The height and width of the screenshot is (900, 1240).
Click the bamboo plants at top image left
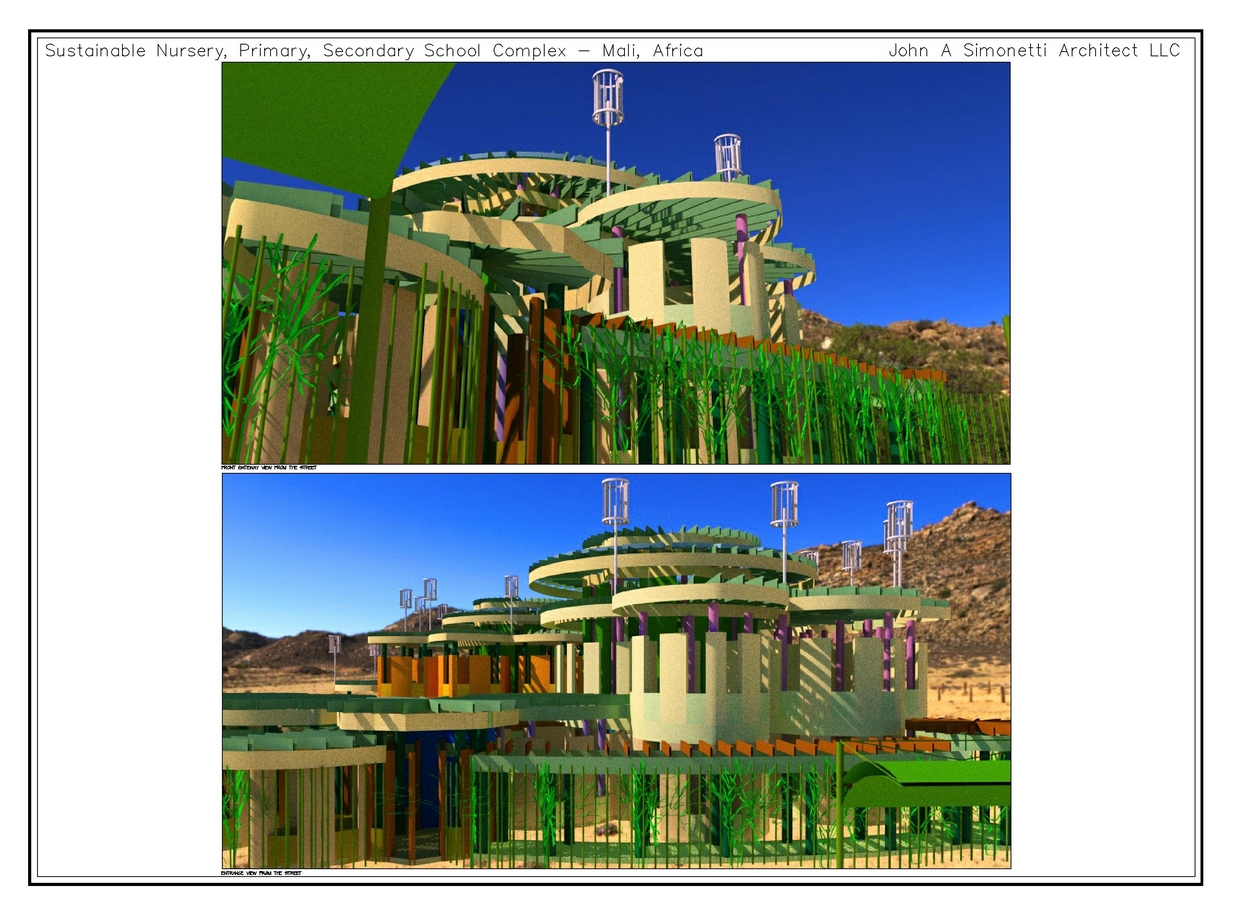click(x=280, y=340)
